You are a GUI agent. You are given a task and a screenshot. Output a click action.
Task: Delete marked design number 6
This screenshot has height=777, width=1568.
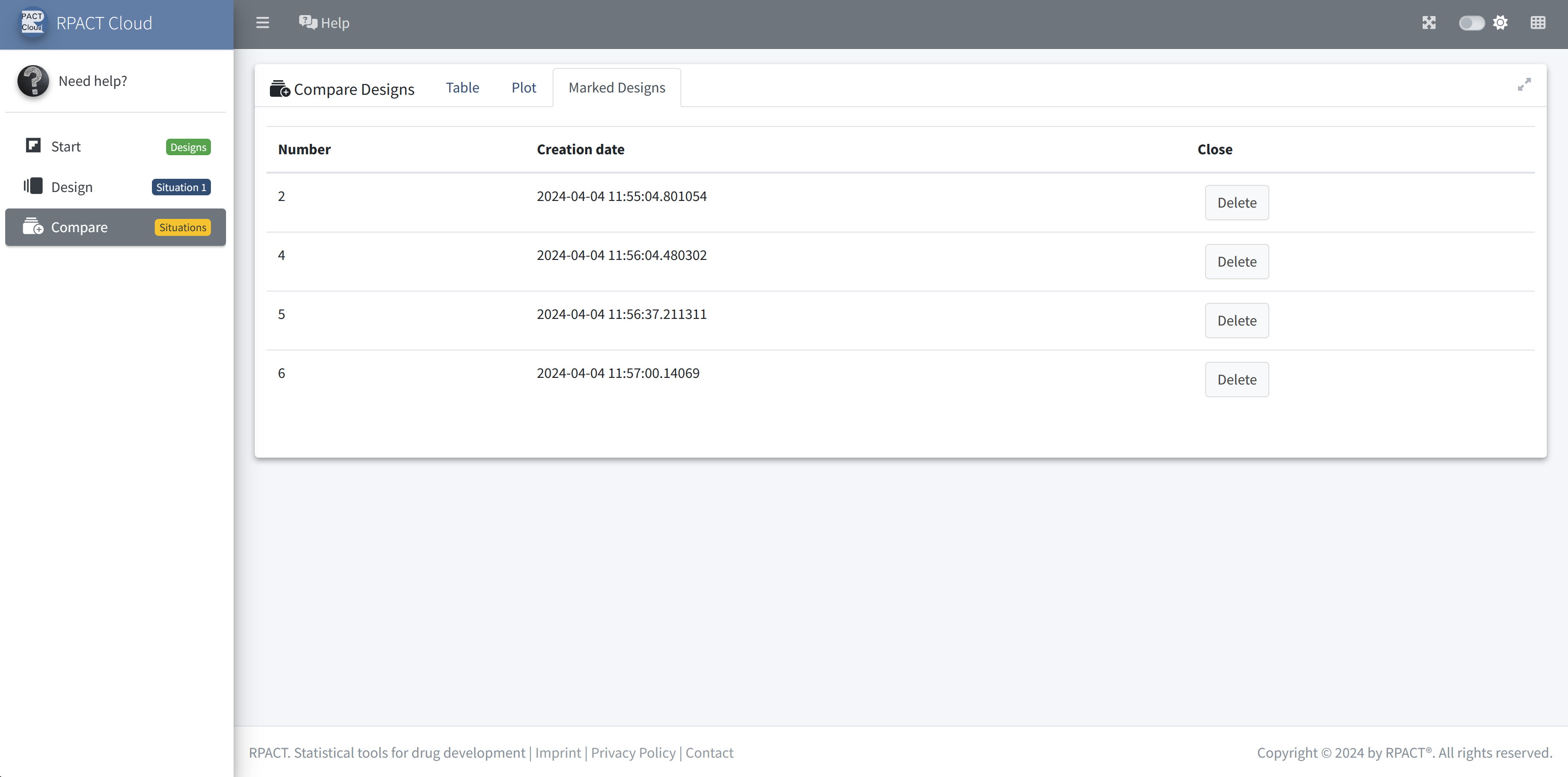point(1236,380)
